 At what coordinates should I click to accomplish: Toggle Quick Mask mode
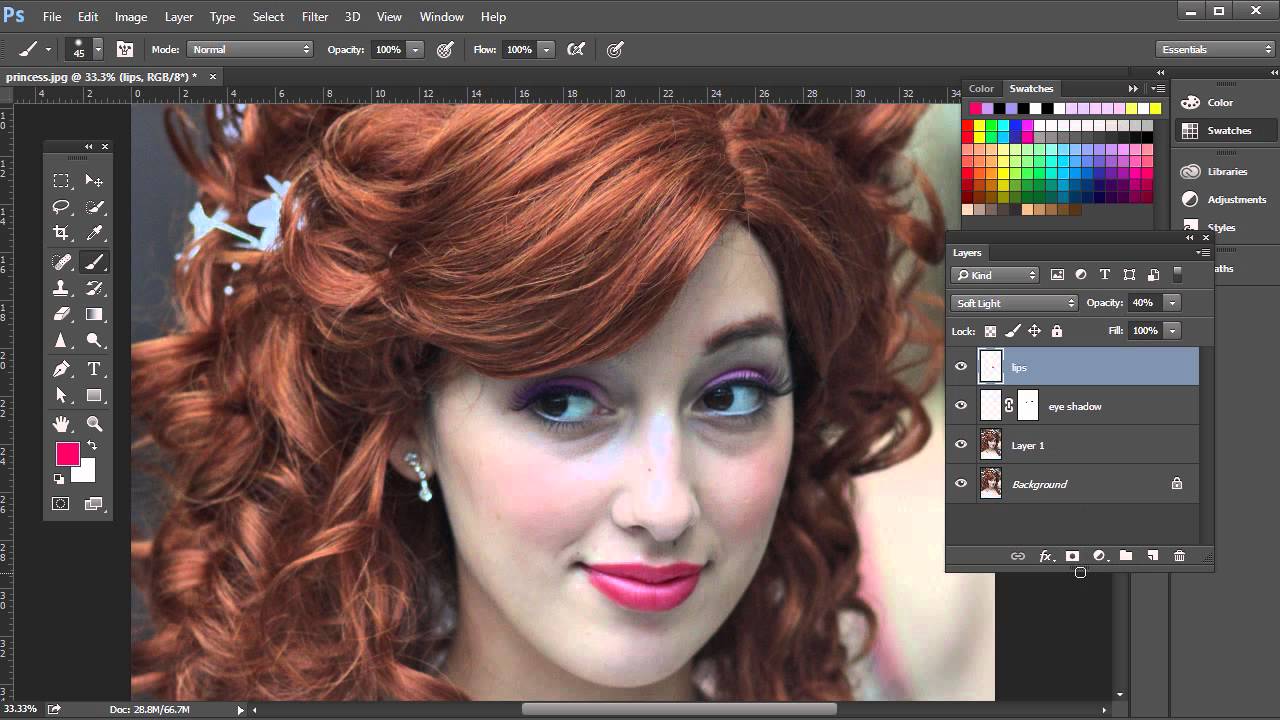[61, 504]
